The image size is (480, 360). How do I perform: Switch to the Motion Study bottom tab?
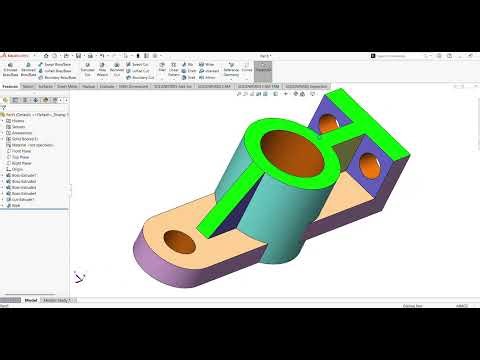click(x=56, y=300)
